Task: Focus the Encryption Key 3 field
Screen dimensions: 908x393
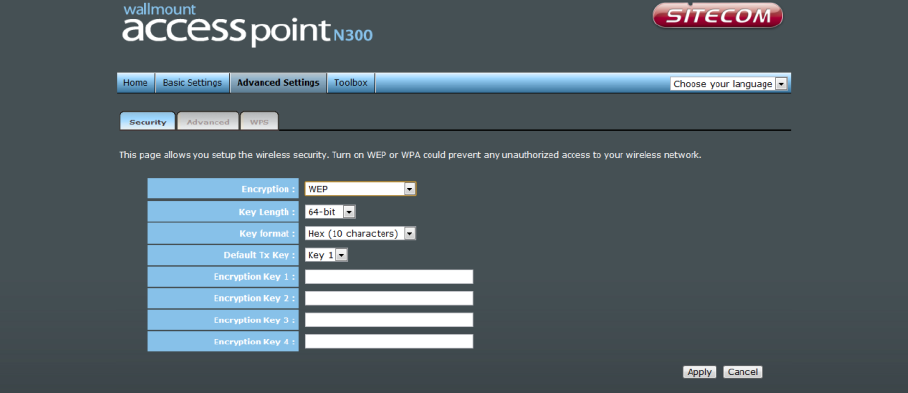Action: [x=389, y=320]
